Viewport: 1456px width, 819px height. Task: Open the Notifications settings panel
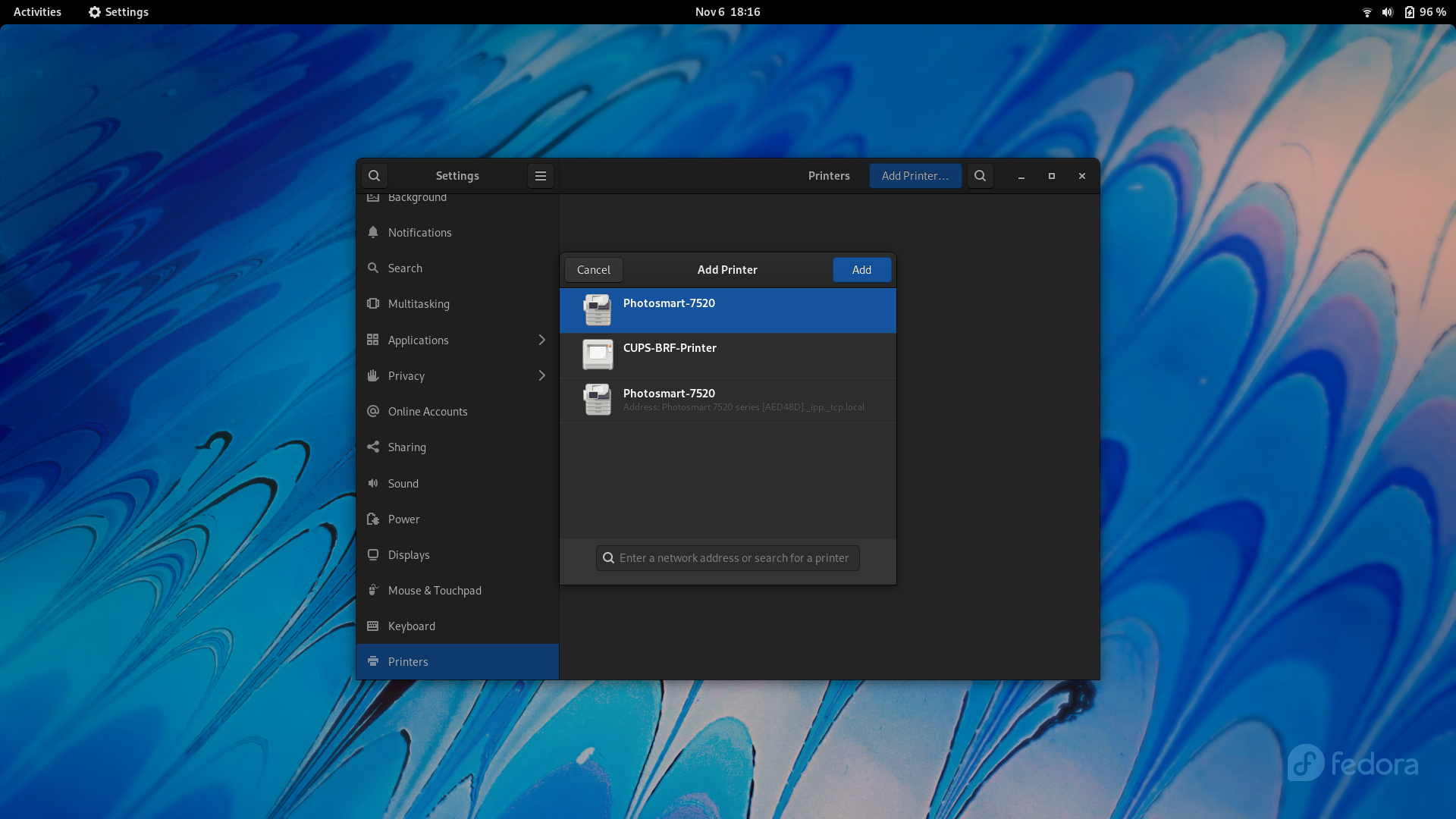(x=457, y=232)
